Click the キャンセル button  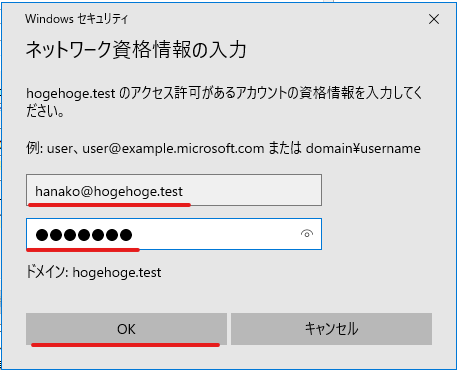[331, 329]
